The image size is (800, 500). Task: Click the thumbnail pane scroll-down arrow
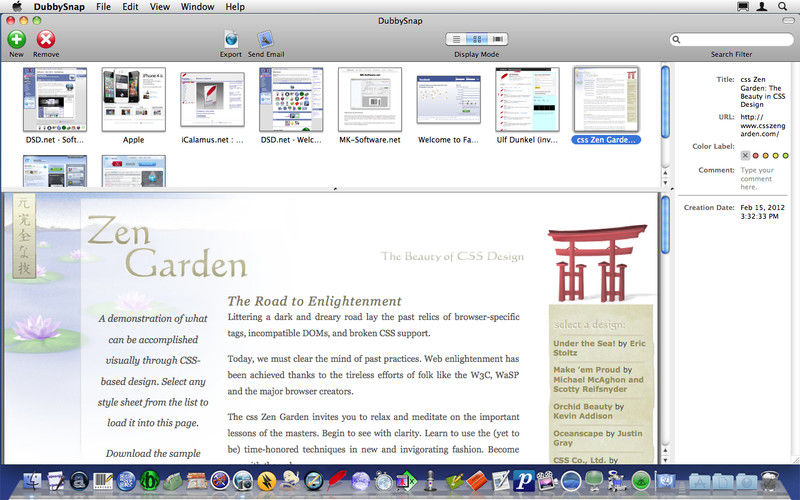pyautogui.click(x=665, y=182)
